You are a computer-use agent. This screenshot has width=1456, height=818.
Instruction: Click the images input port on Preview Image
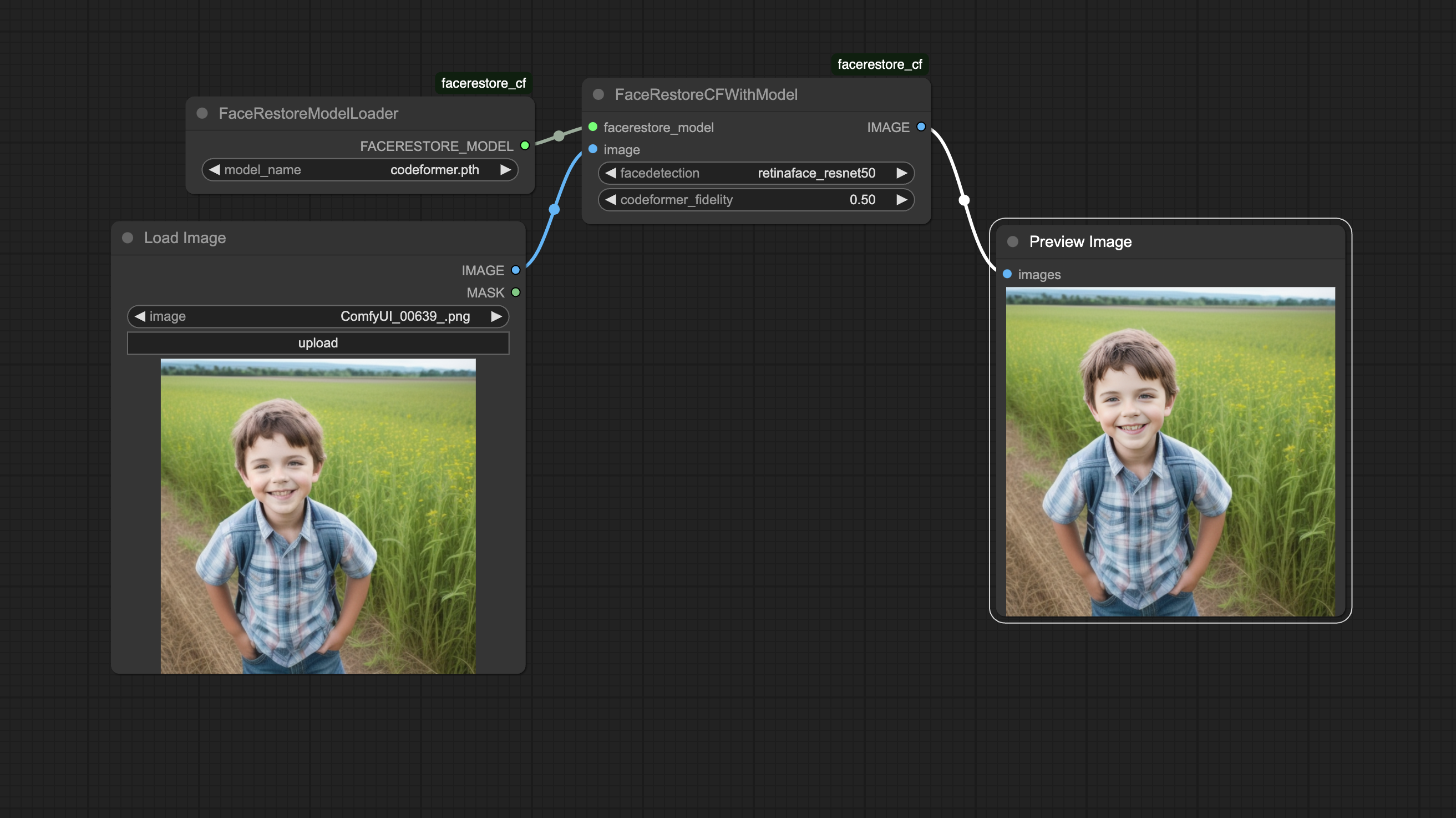tap(1007, 274)
